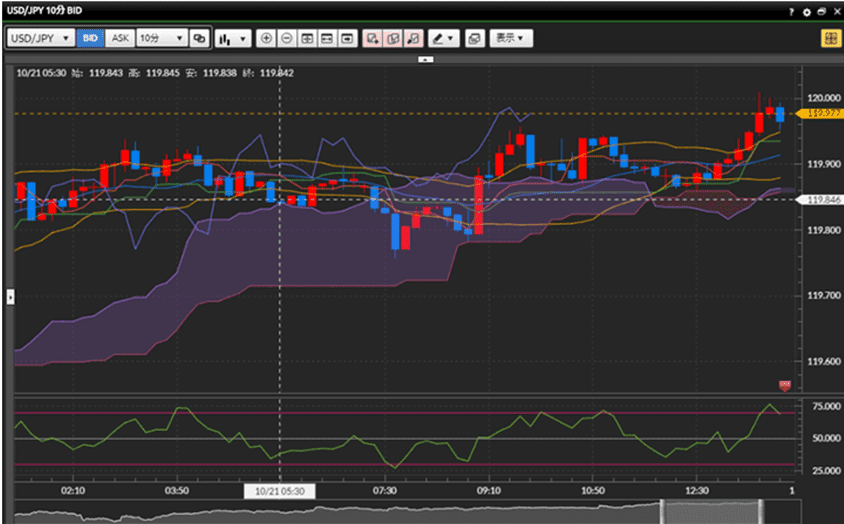Open the USD/JPY currency pair dropdown

click(40, 38)
